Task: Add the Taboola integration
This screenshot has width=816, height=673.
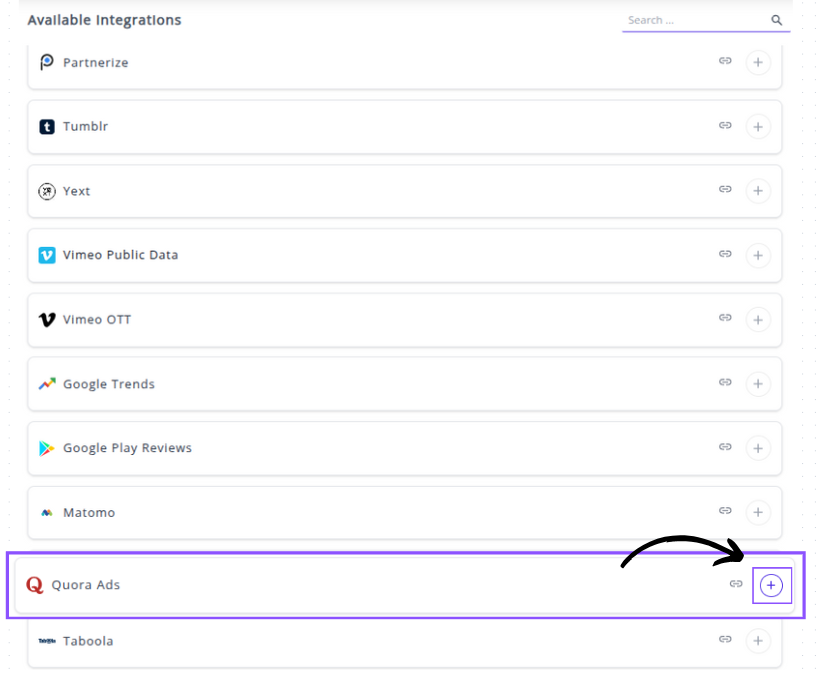Action: (758, 641)
